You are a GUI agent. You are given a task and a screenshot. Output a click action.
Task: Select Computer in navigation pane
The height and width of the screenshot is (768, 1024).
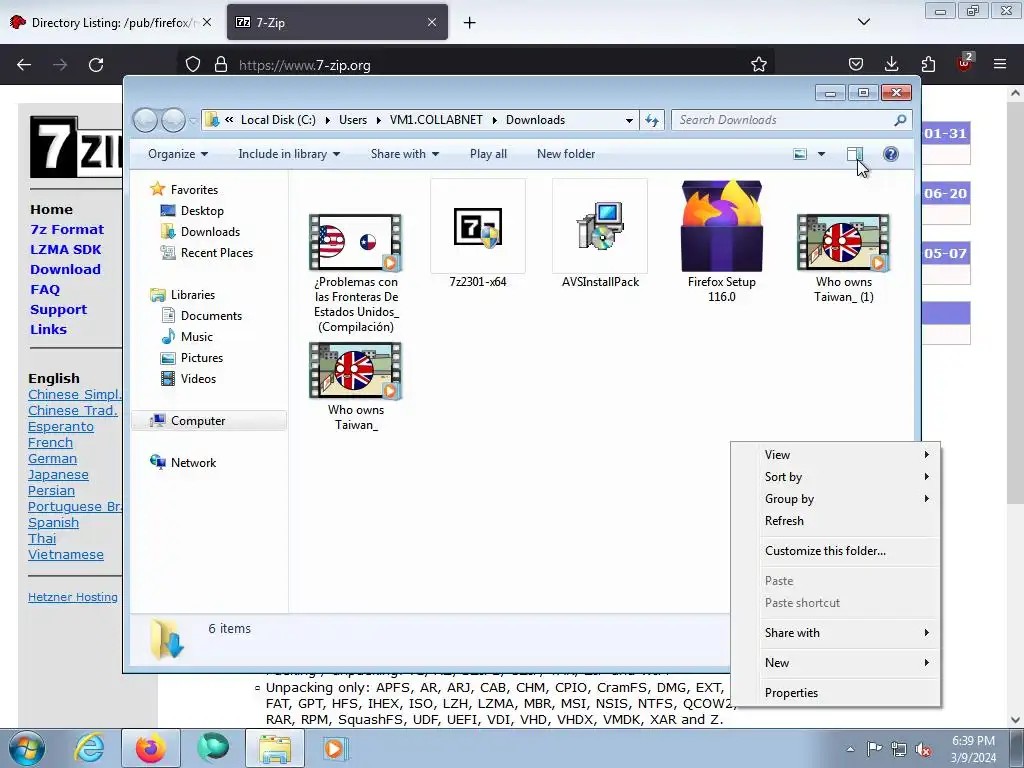pos(209,421)
